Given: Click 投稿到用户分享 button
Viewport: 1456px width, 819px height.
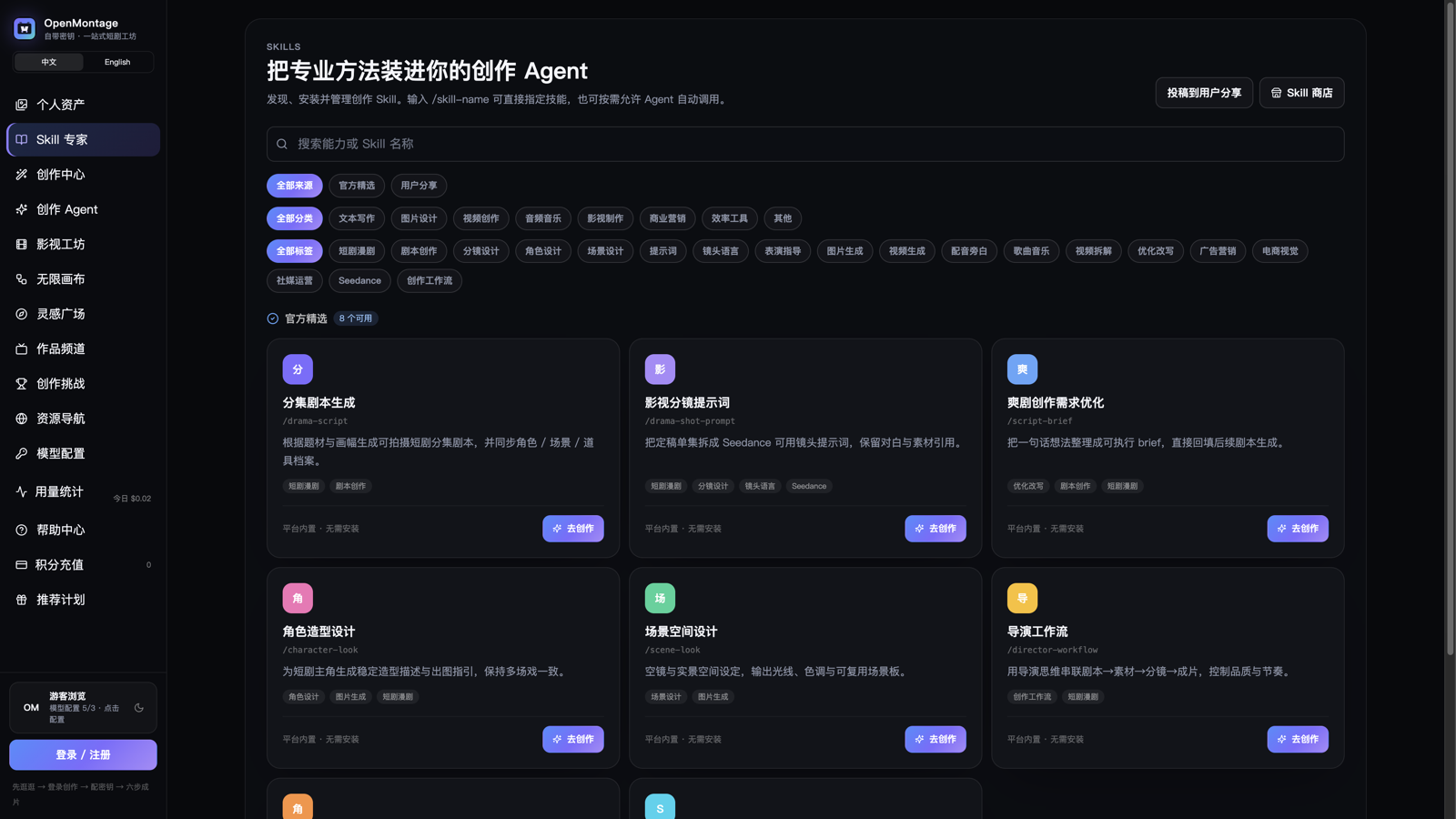Looking at the screenshot, I should click(1204, 93).
